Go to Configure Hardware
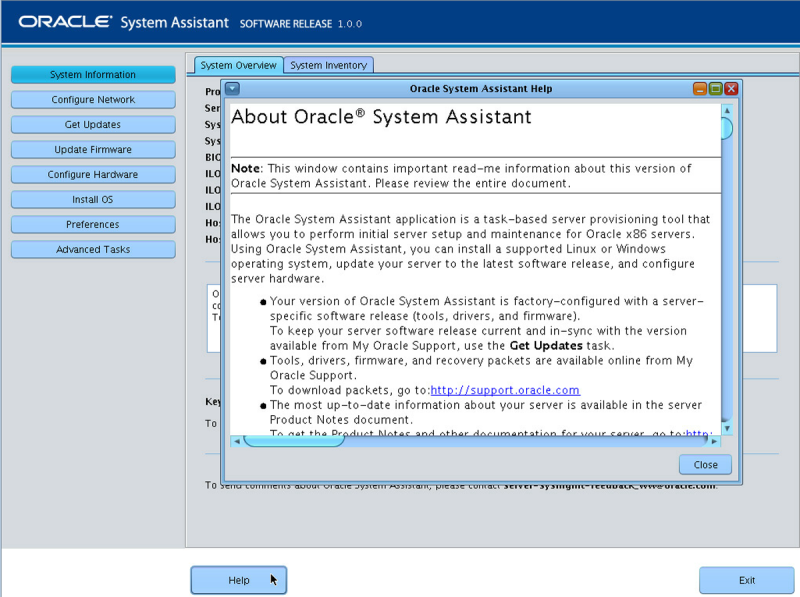Screen dimensions: 800x597 click(93, 175)
